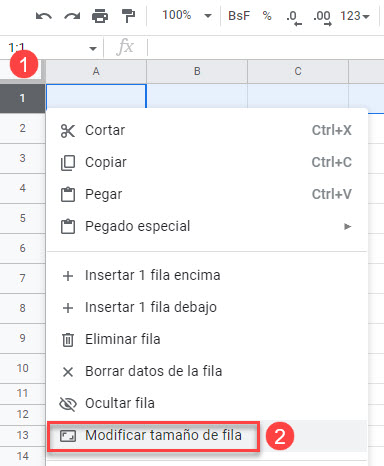384x466 pixels.
Task: Choose Ocultar fila
Action: pyautogui.click(x=207, y=404)
